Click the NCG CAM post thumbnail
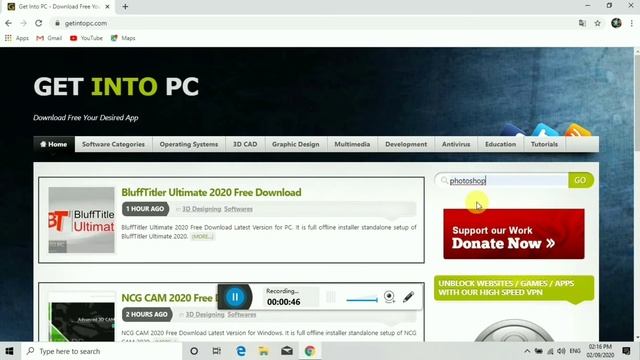Viewport: 640px width, 360px height. tap(82, 318)
